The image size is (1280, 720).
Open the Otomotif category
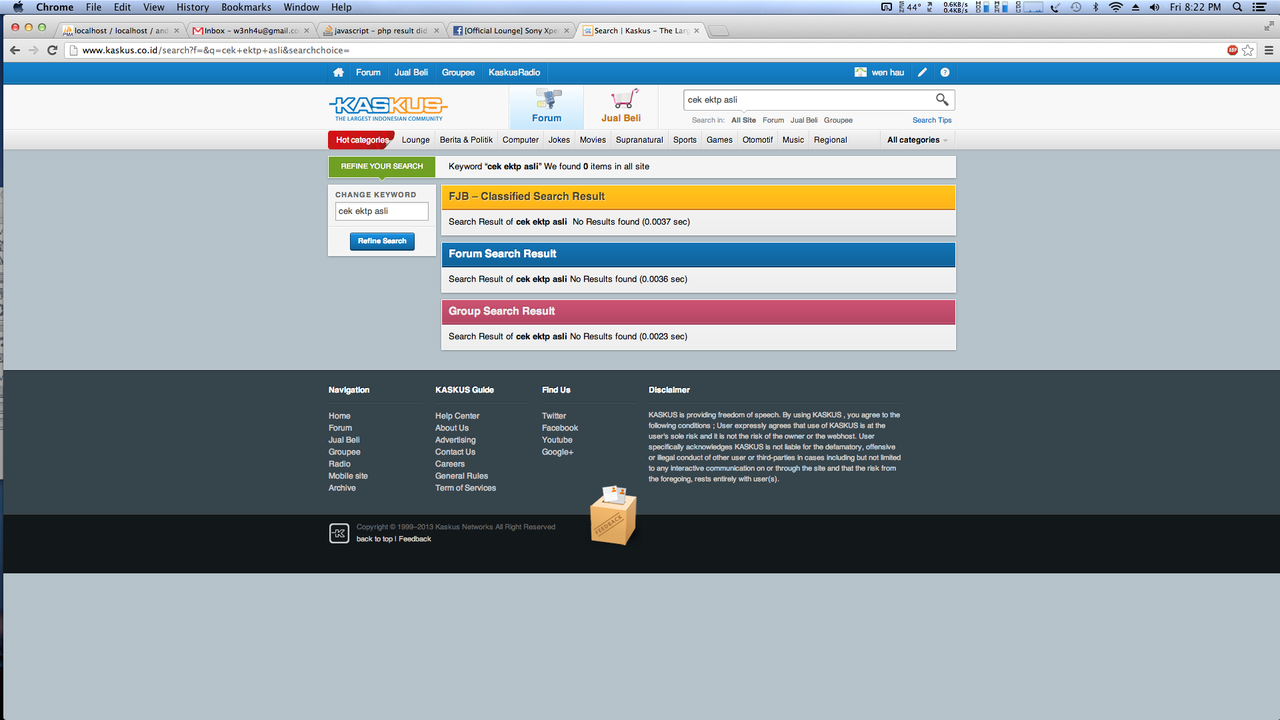(757, 140)
